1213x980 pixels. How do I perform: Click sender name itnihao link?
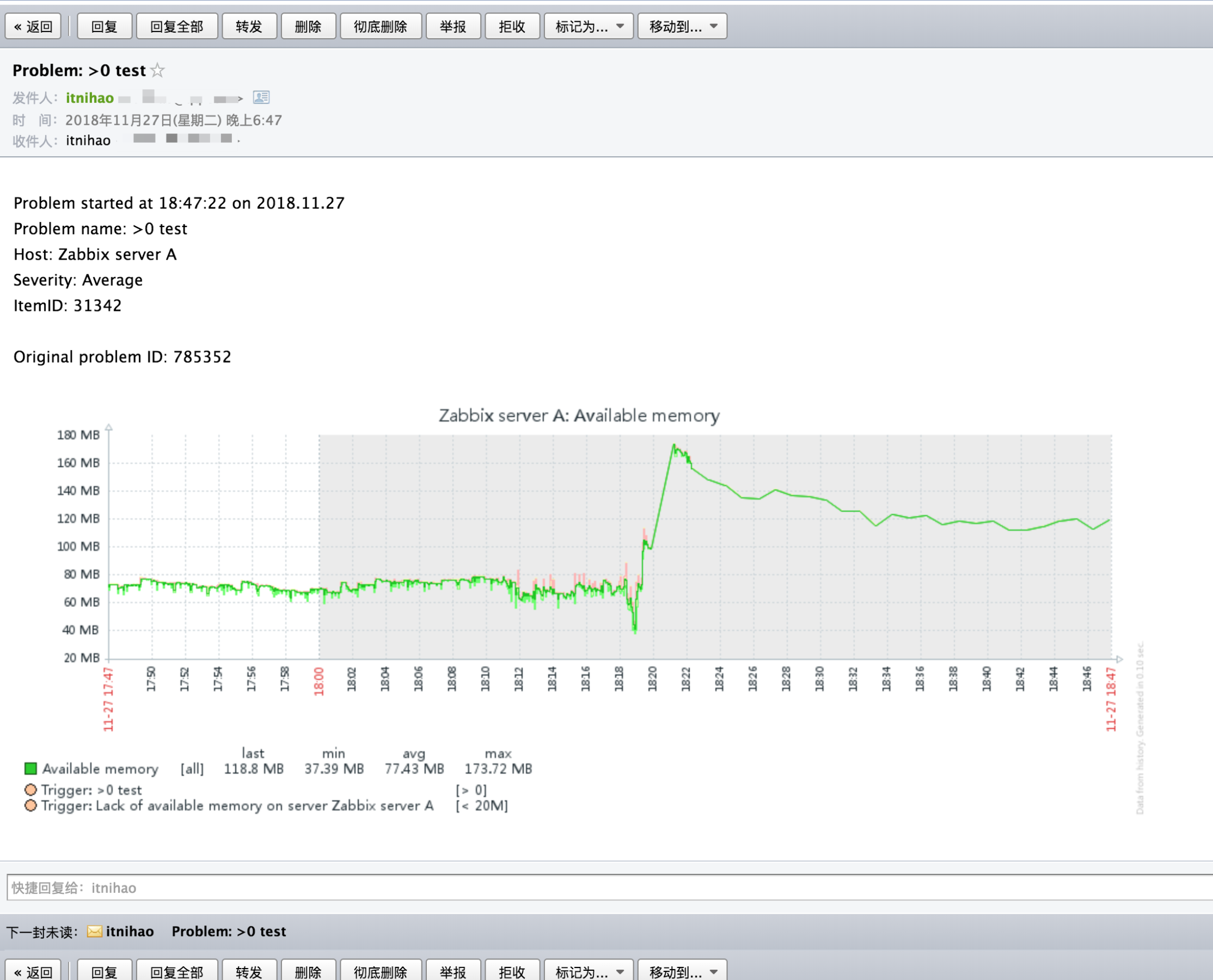click(90, 97)
